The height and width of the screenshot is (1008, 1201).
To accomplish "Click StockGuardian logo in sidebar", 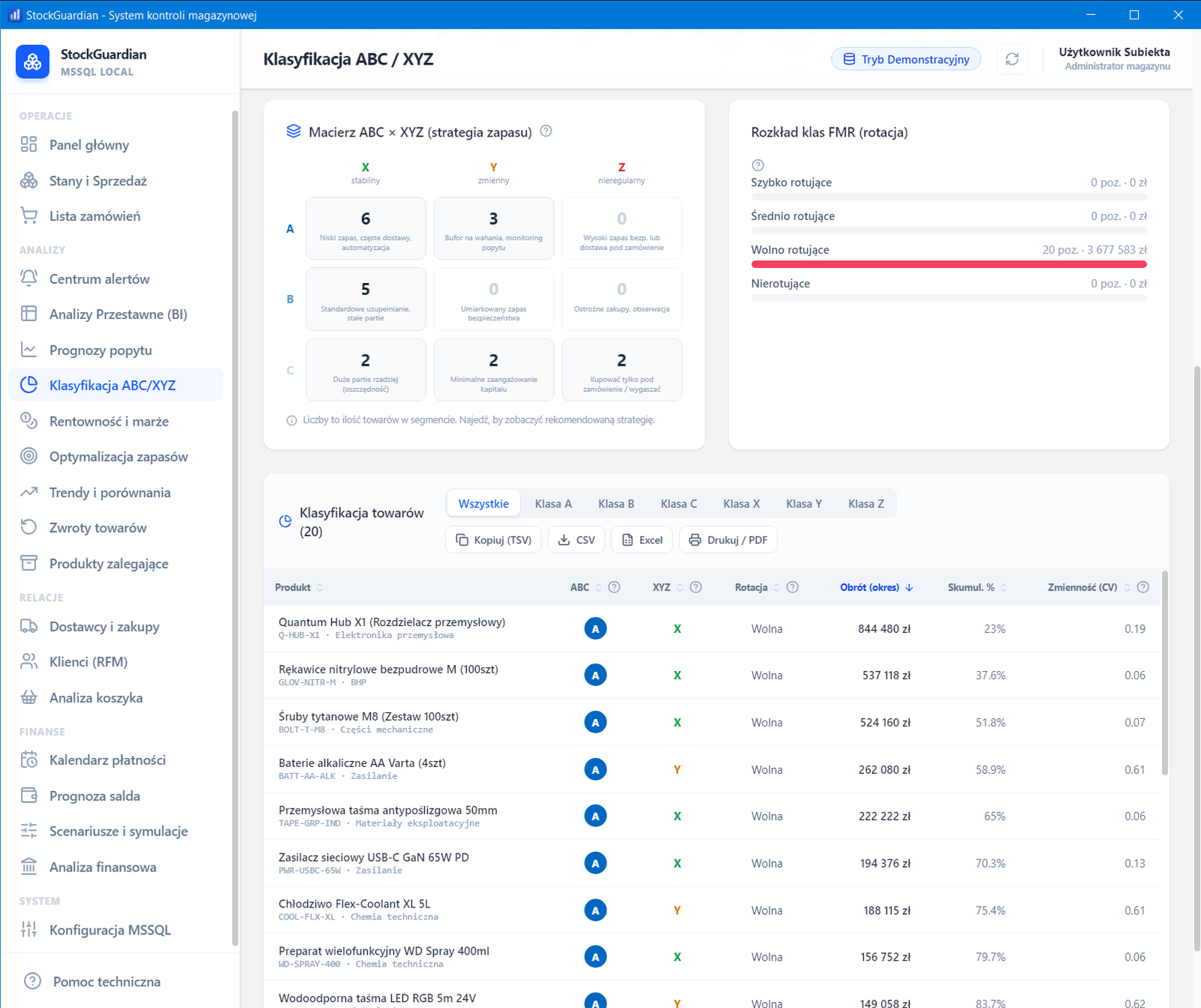I will tap(32, 62).
